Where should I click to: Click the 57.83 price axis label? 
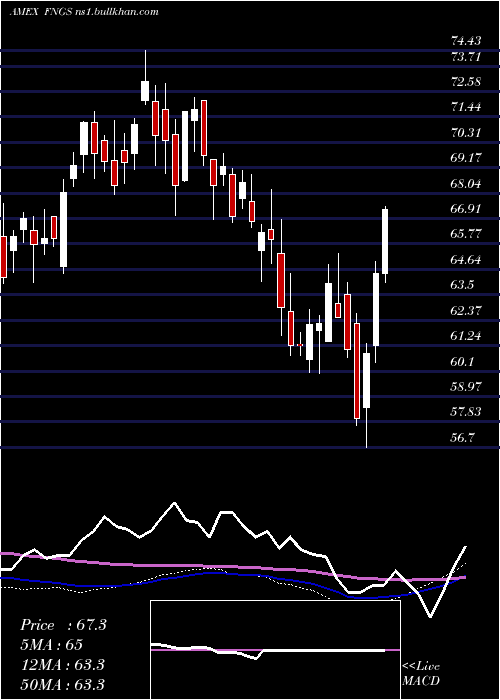tap(466, 412)
